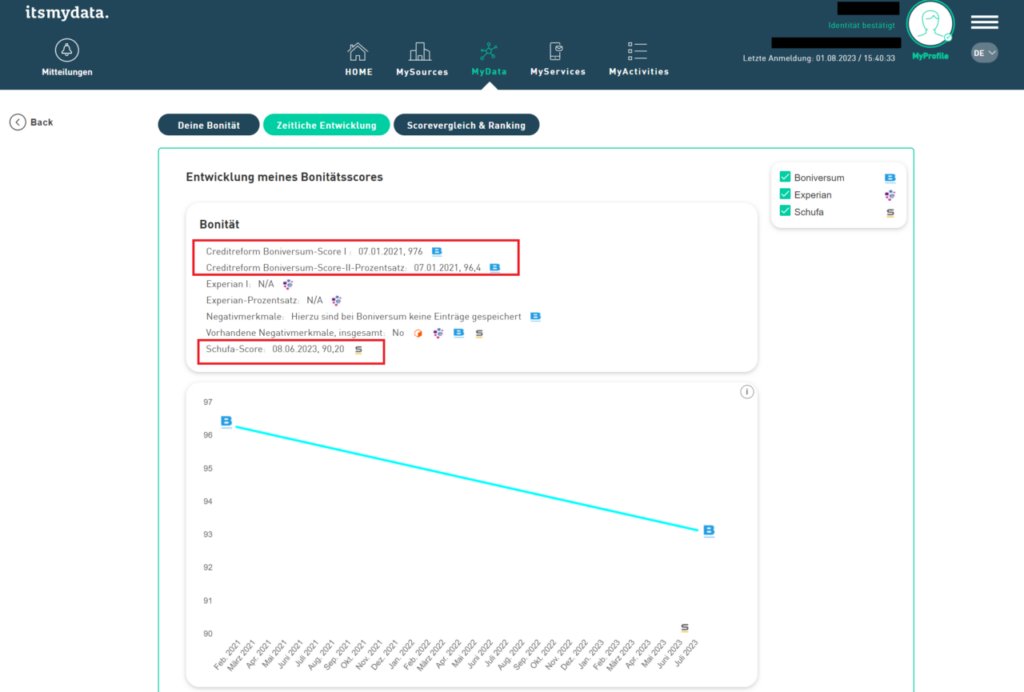Click Creditreform Boniversum-Score I value text
The width and height of the screenshot is (1024, 692).
(x=391, y=251)
